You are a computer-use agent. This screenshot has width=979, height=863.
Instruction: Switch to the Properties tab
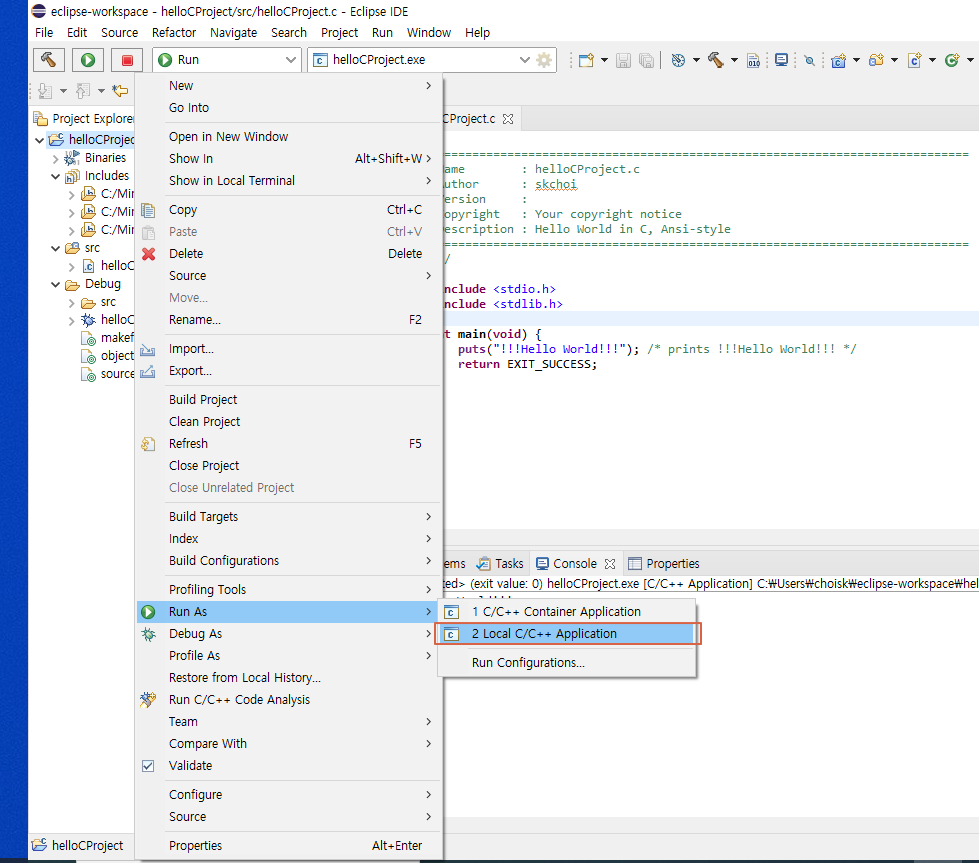[x=664, y=564]
